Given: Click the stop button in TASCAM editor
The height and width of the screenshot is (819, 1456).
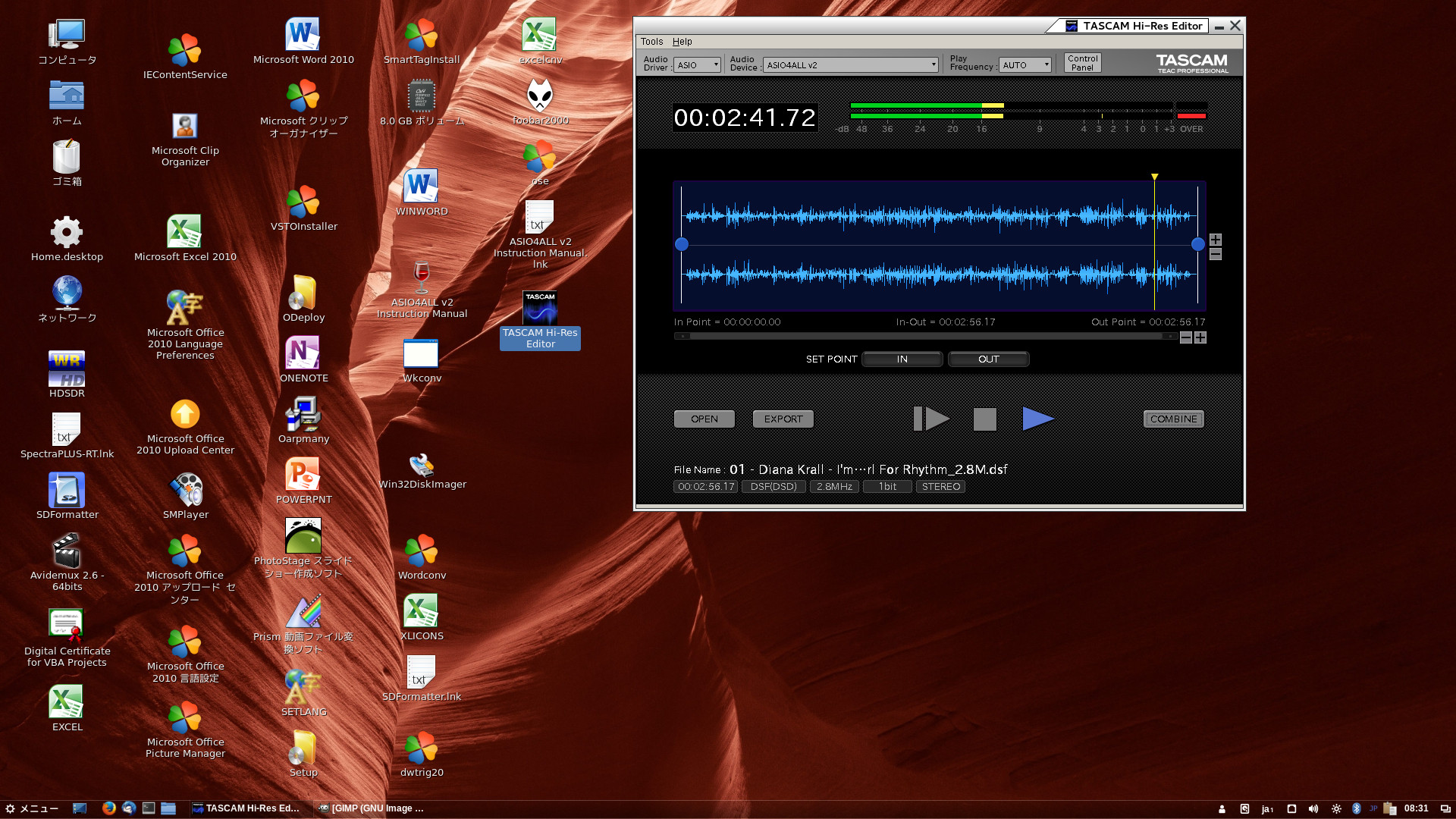Looking at the screenshot, I should [984, 418].
